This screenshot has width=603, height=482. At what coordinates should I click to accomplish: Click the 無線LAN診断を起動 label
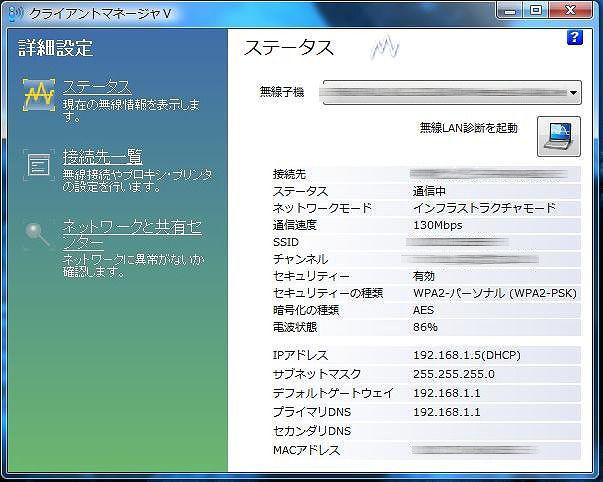coord(468,128)
